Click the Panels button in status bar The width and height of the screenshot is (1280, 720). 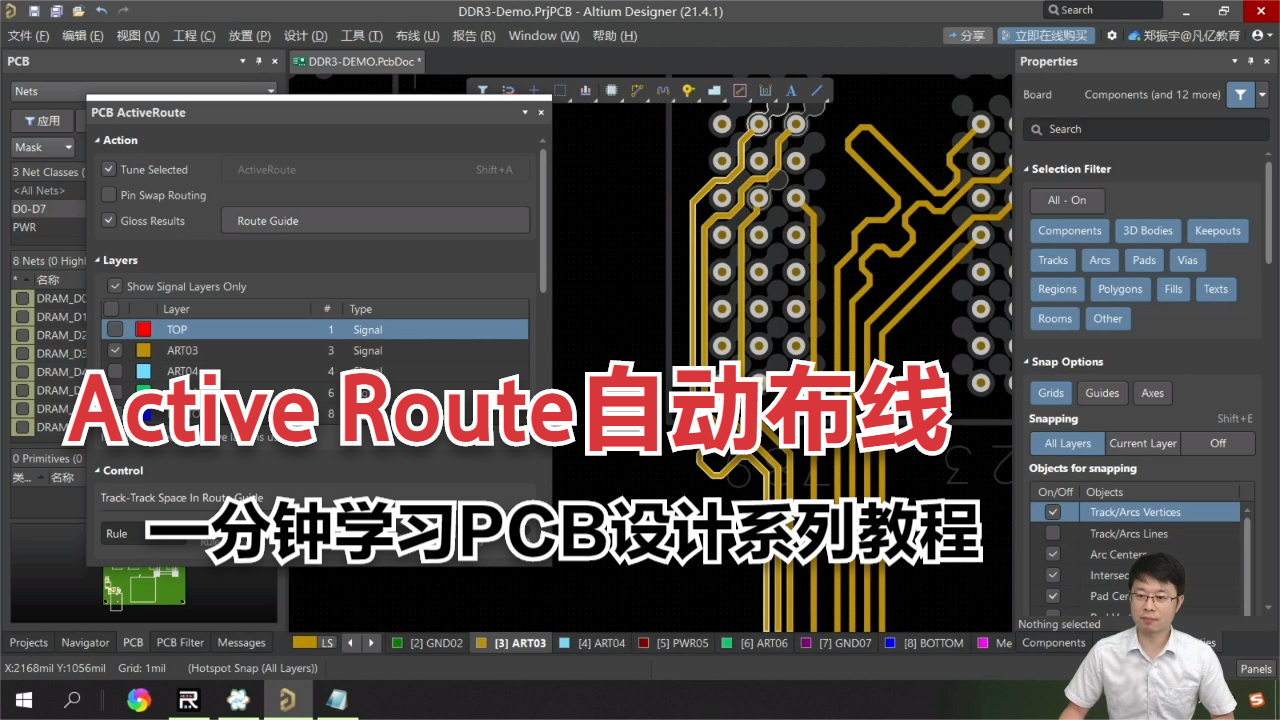pyautogui.click(x=1256, y=669)
